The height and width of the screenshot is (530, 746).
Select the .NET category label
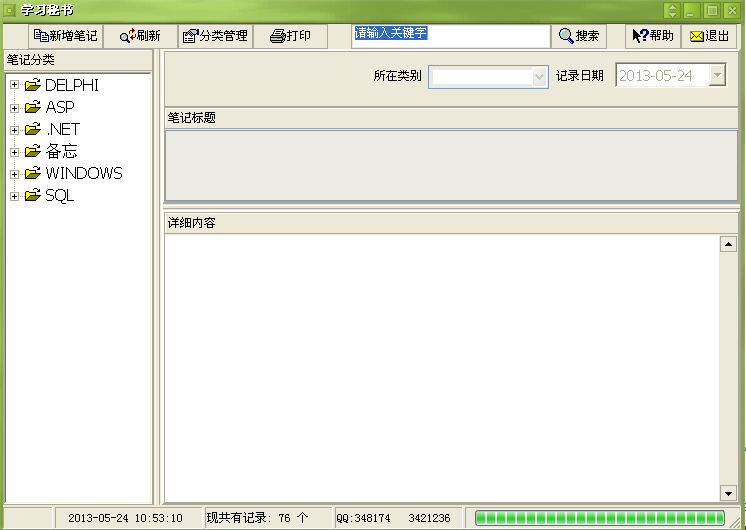63,129
